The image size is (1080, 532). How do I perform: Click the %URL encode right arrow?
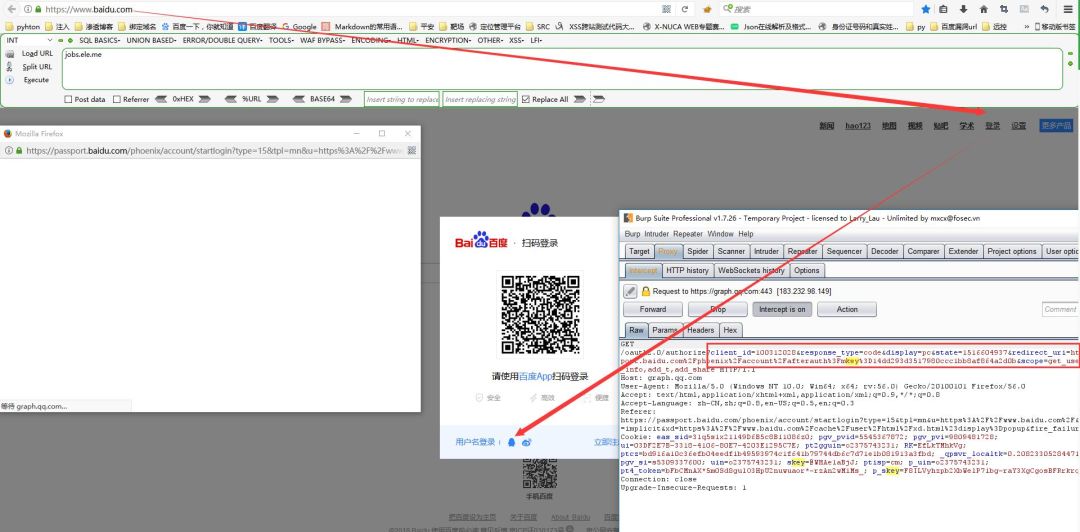click(x=271, y=99)
